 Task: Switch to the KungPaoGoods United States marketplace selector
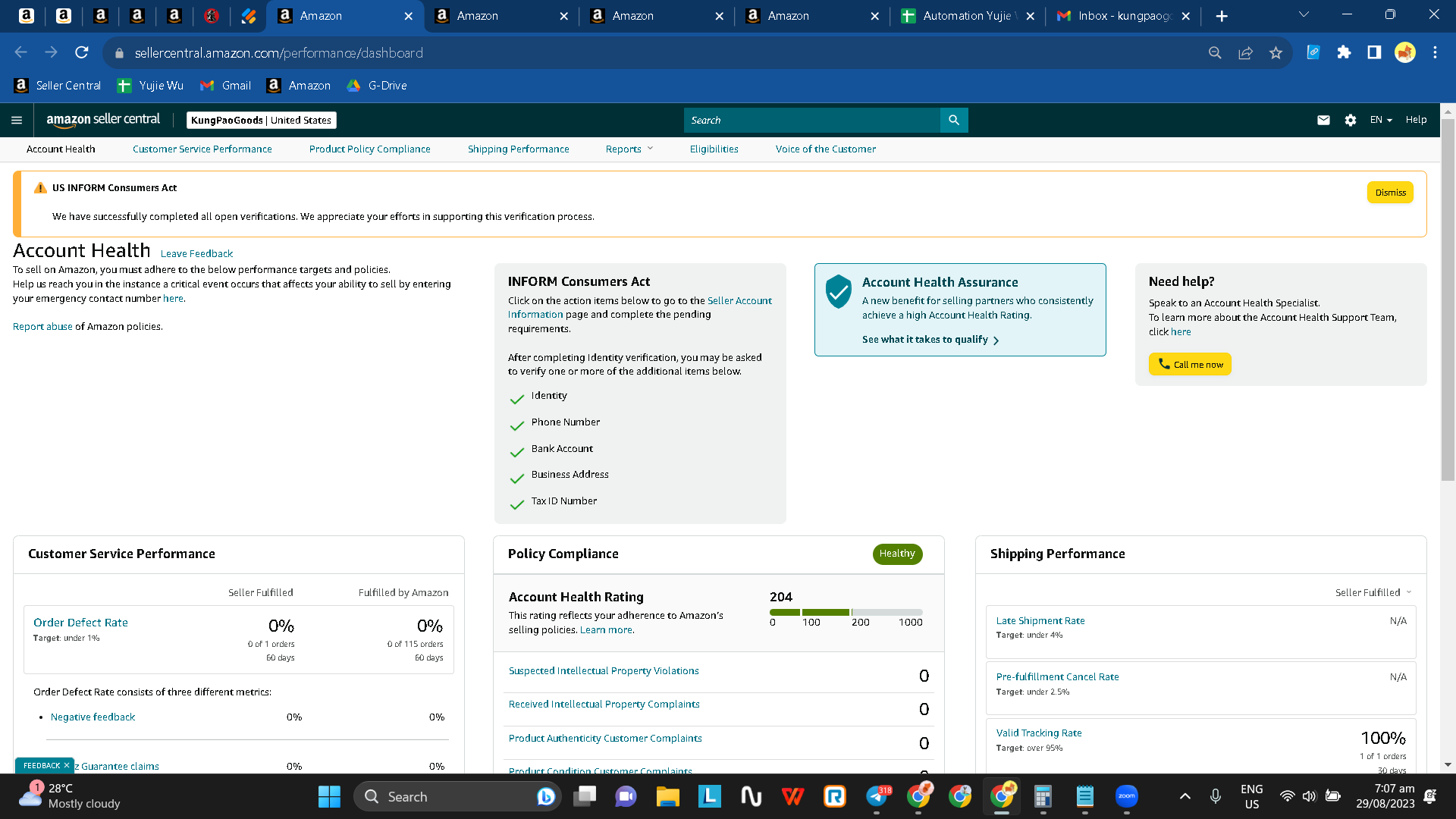(262, 120)
